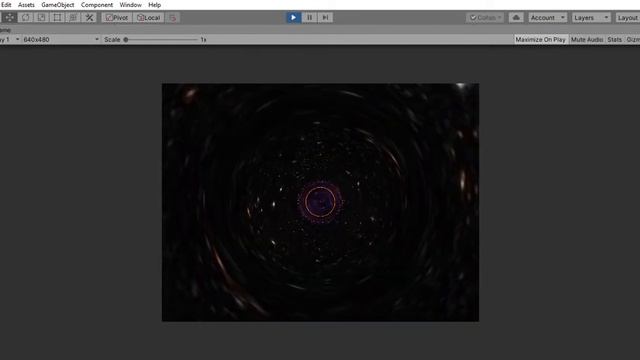Image resolution: width=640 pixels, height=360 pixels.
Task: Toggle Local handle rotation
Action: click(149, 18)
